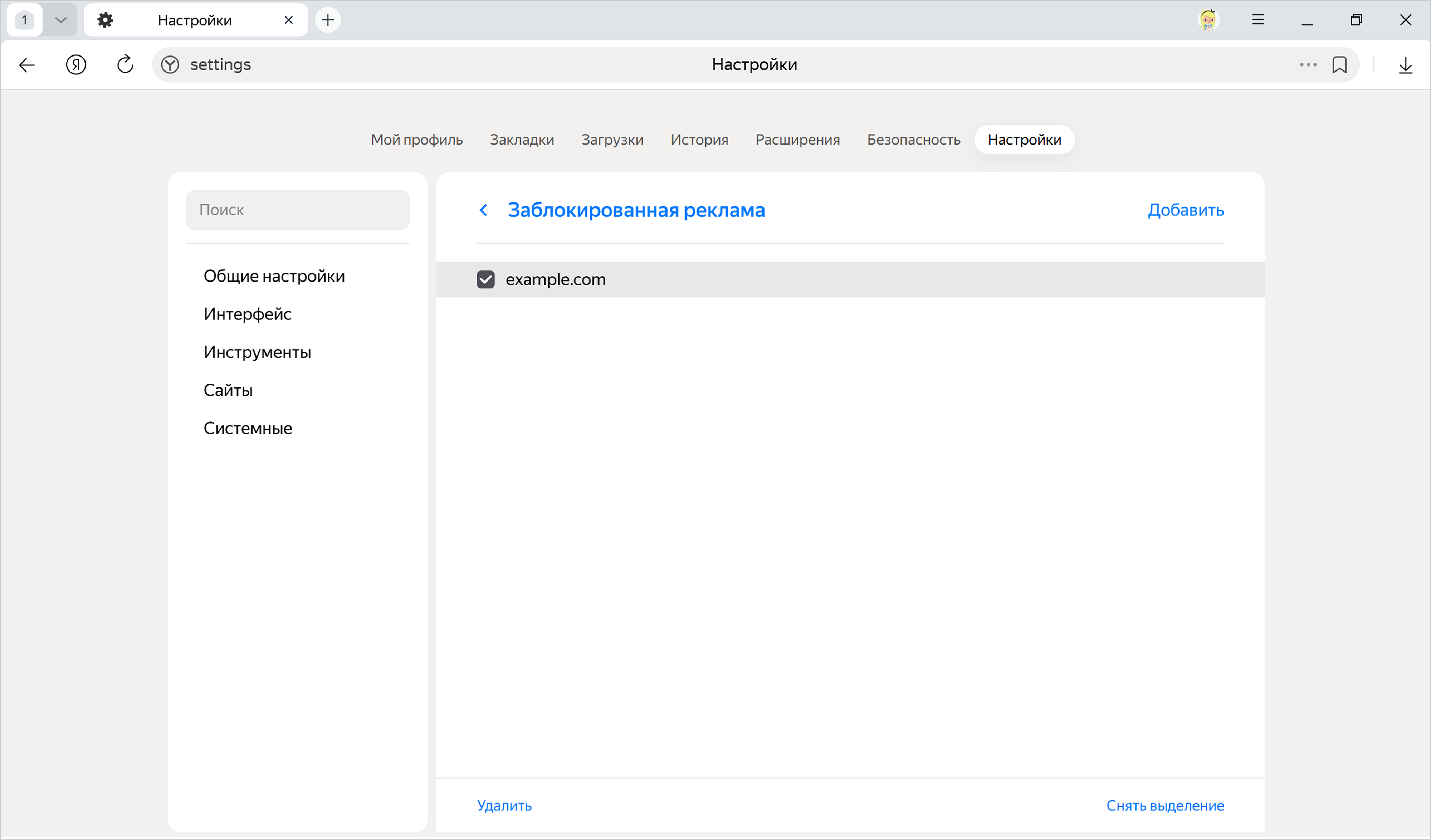Expand the tab list dropdown arrow
Image resolution: width=1431 pixels, height=840 pixels.
[x=61, y=20]
